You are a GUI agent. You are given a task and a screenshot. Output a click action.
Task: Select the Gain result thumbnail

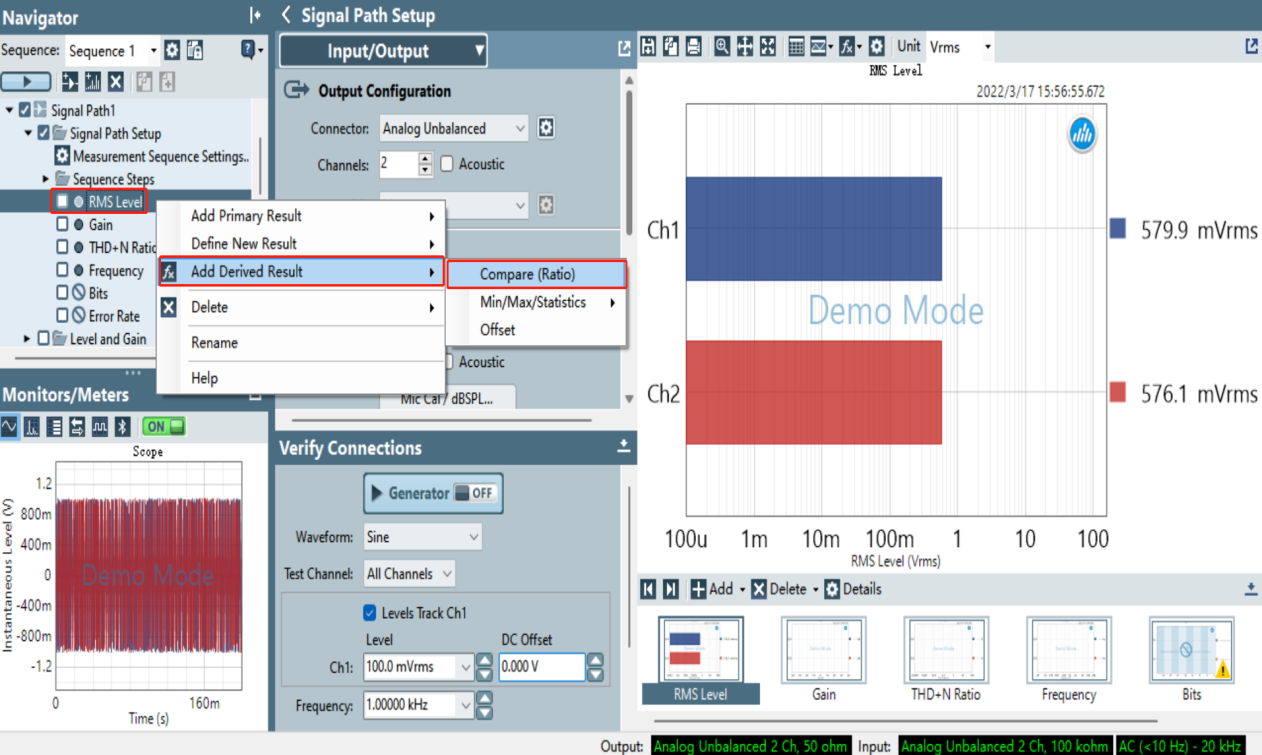[823, 660]
